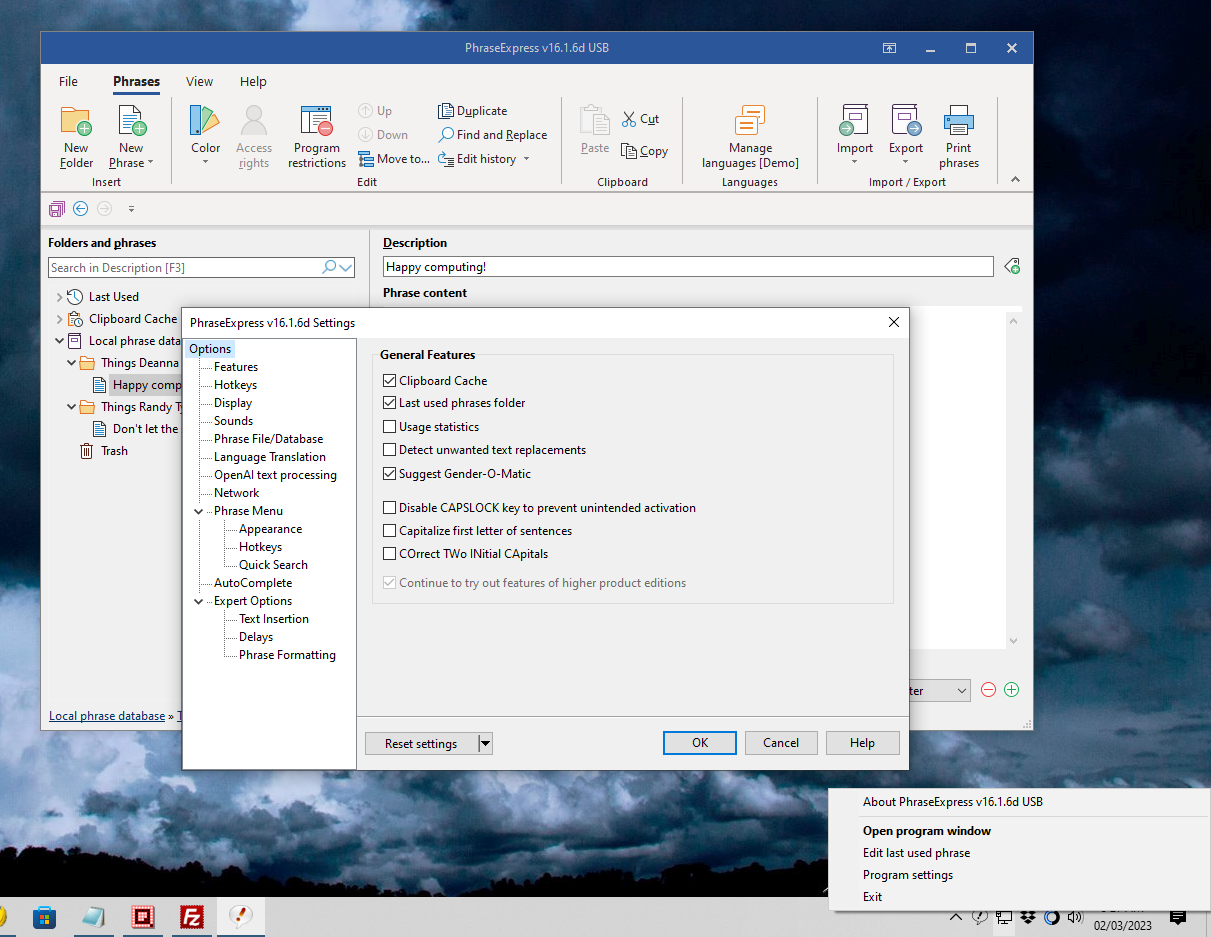Click into the Description text field
The height and width of the screenshot is (937, 1211).
[688, 267]
